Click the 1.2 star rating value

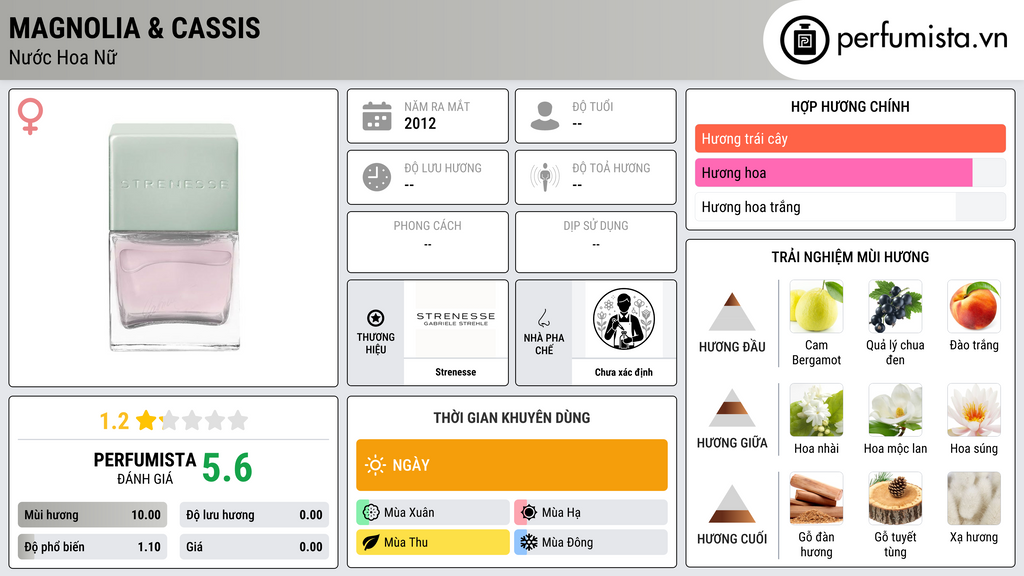(x=114, y=421)
